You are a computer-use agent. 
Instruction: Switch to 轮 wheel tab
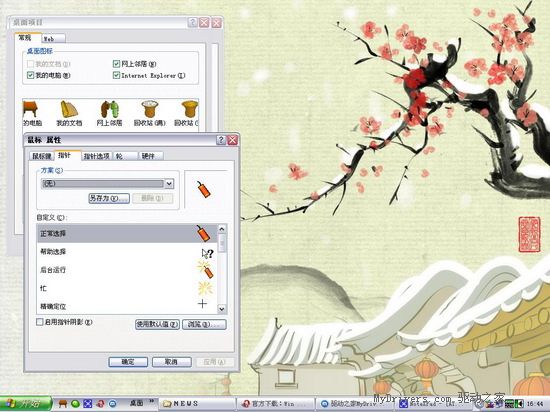point(125,156)
